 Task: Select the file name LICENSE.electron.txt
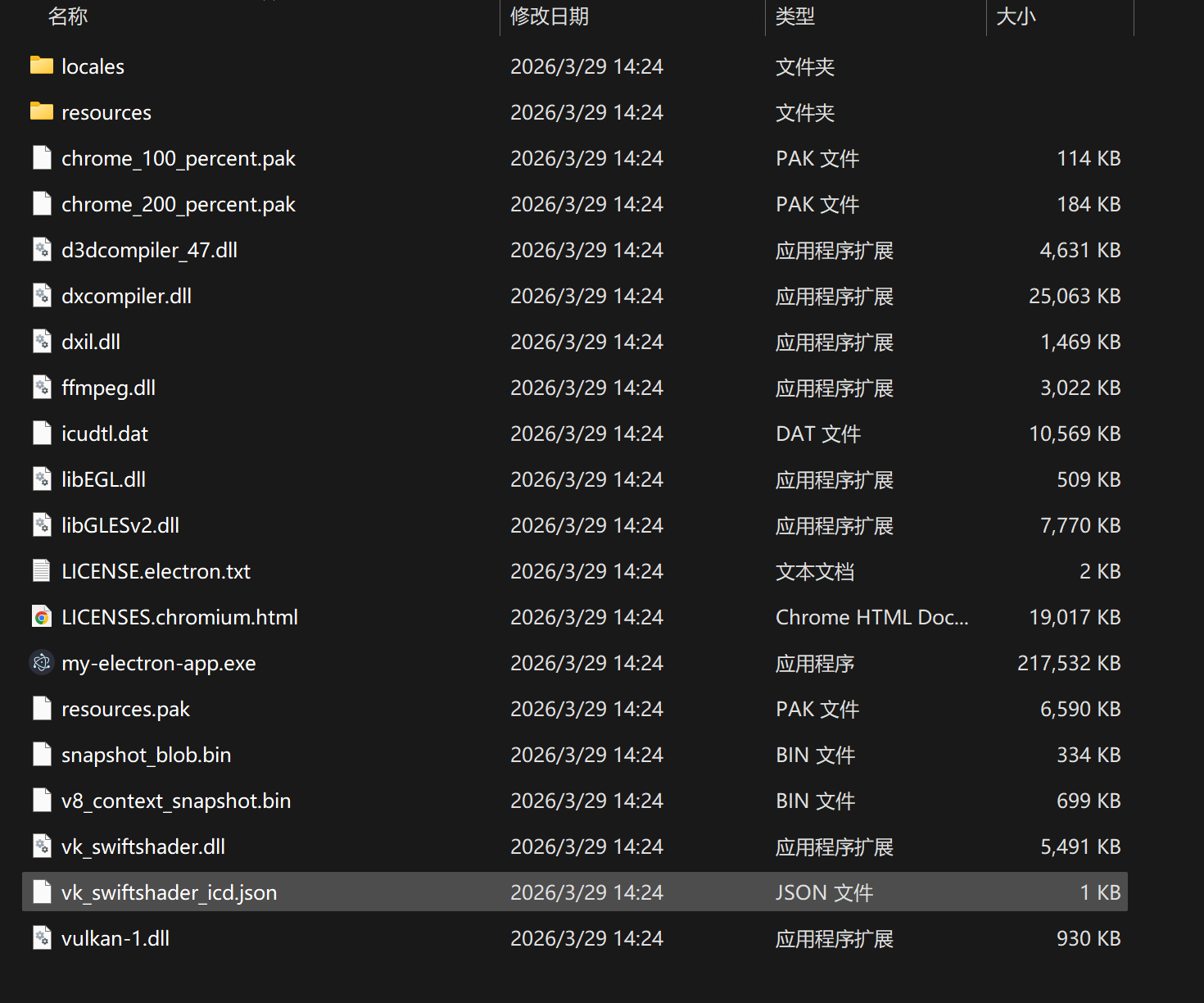tap(156, 571)
